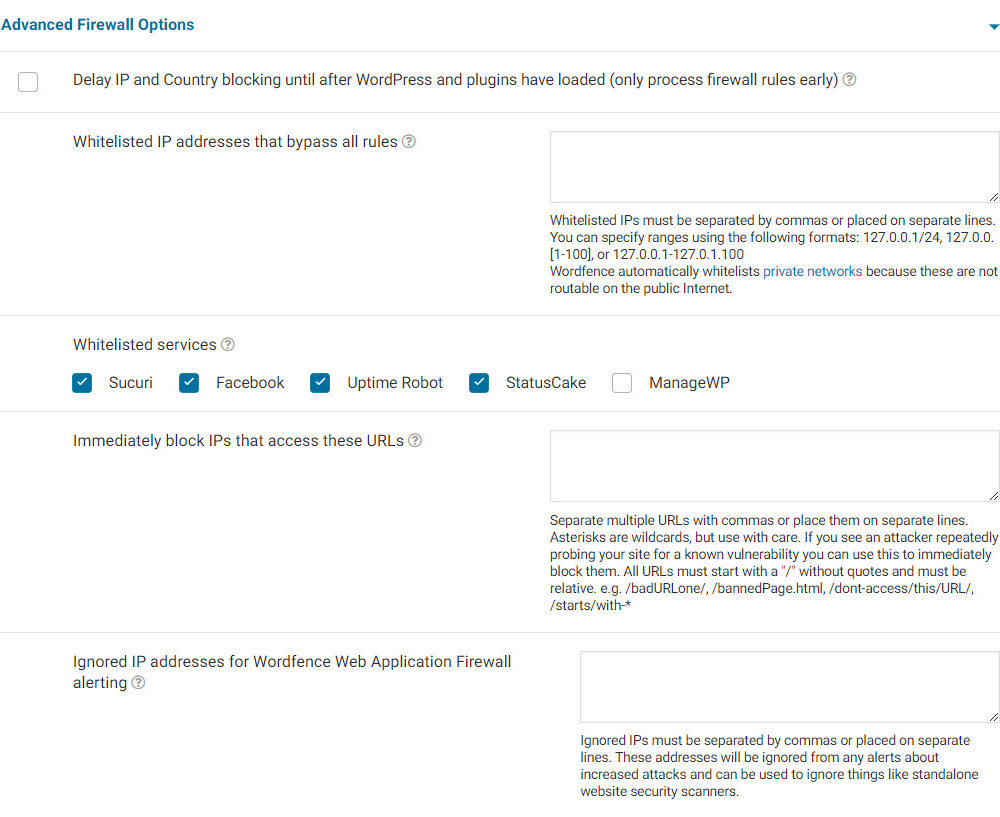The image size is (1000, 817).
Task: Open help icon next to Whitelisted services
Action: 228,345
